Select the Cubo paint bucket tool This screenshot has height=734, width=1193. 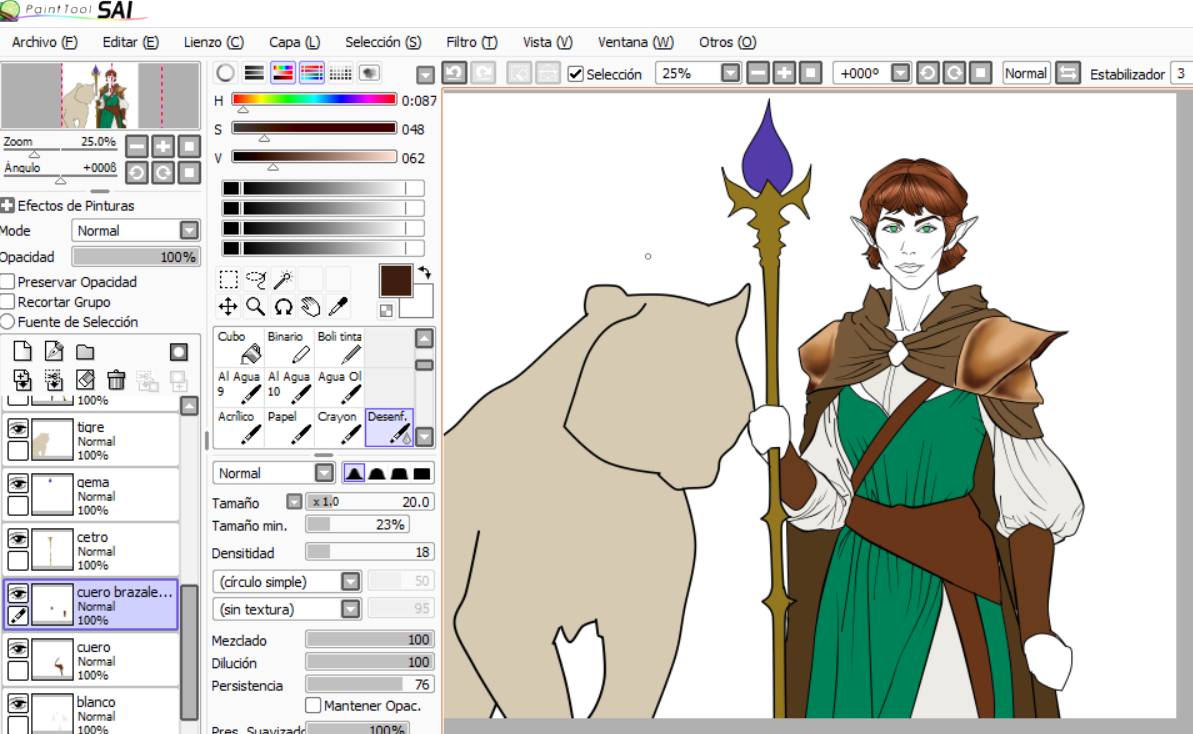click(238, 346)
